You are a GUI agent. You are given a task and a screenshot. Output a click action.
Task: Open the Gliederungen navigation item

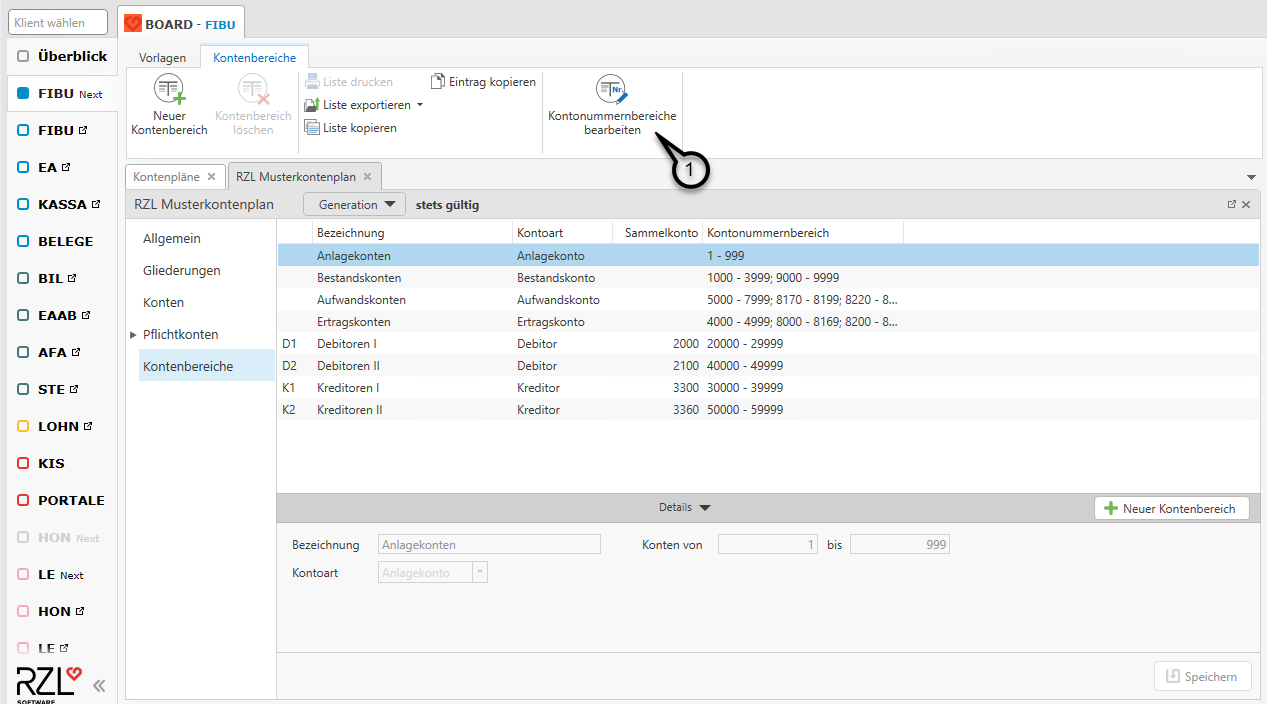[181, 271]
